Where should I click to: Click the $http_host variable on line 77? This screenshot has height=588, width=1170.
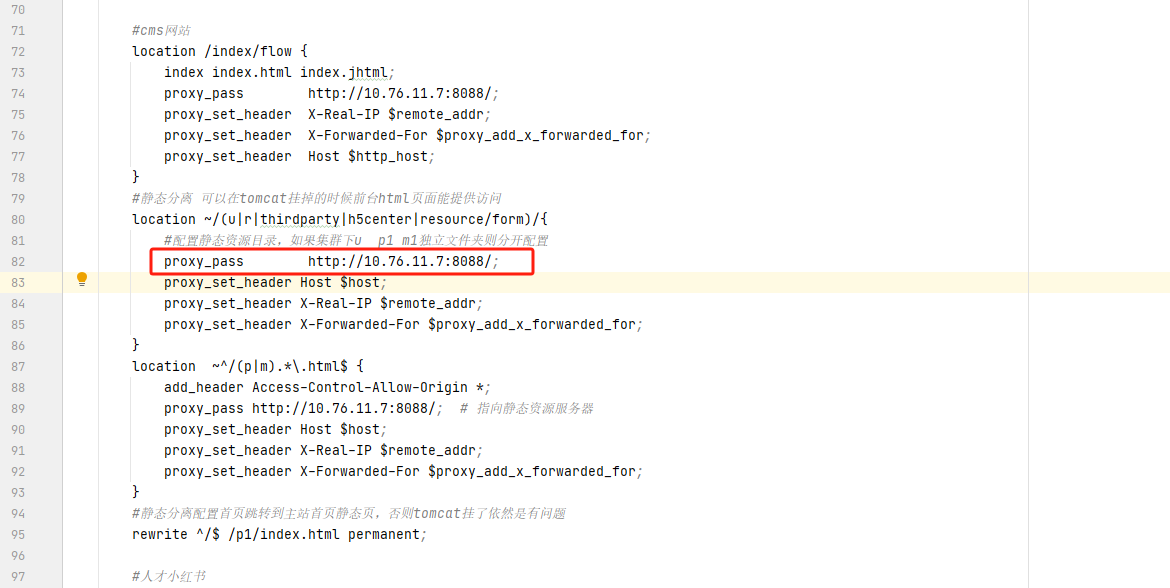point(388,156)
